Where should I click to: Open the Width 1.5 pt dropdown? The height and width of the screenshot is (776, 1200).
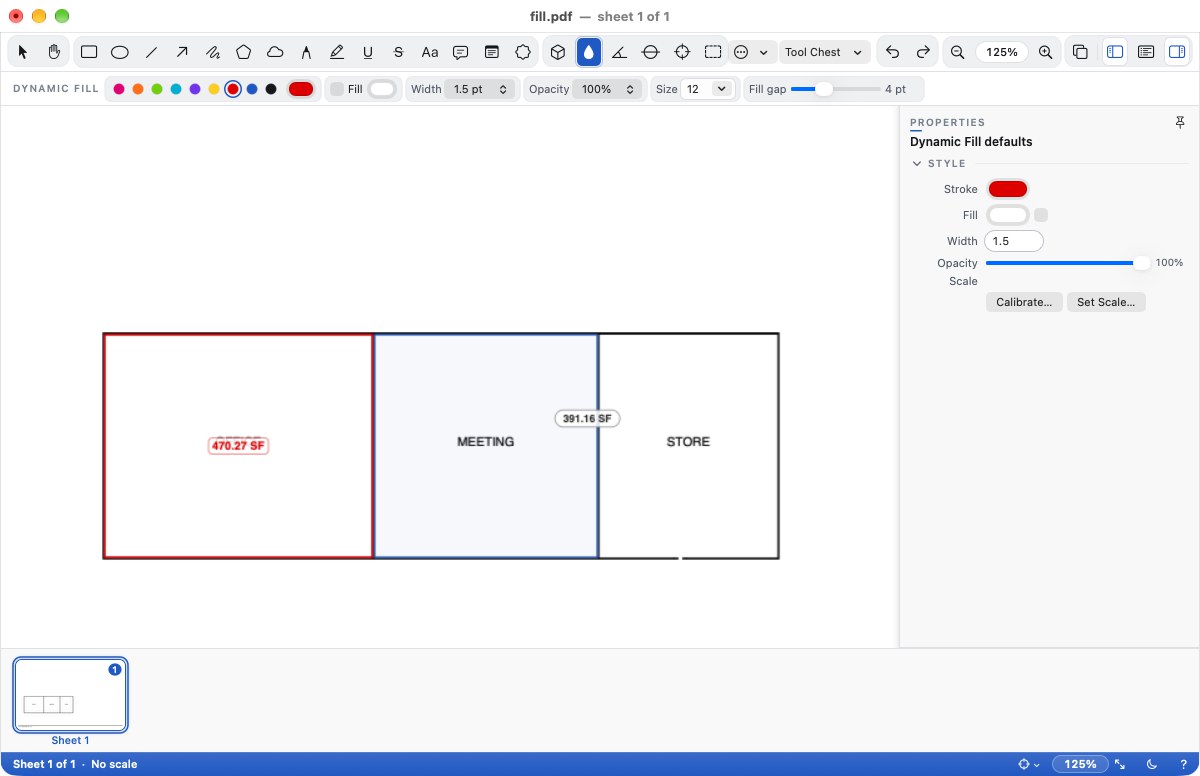coord(480,89)
